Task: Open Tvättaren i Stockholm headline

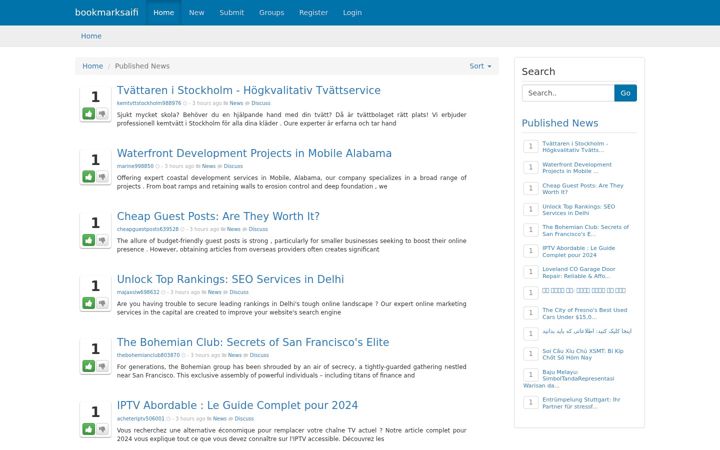Action: pyautogui.click(x=248, y=90)
